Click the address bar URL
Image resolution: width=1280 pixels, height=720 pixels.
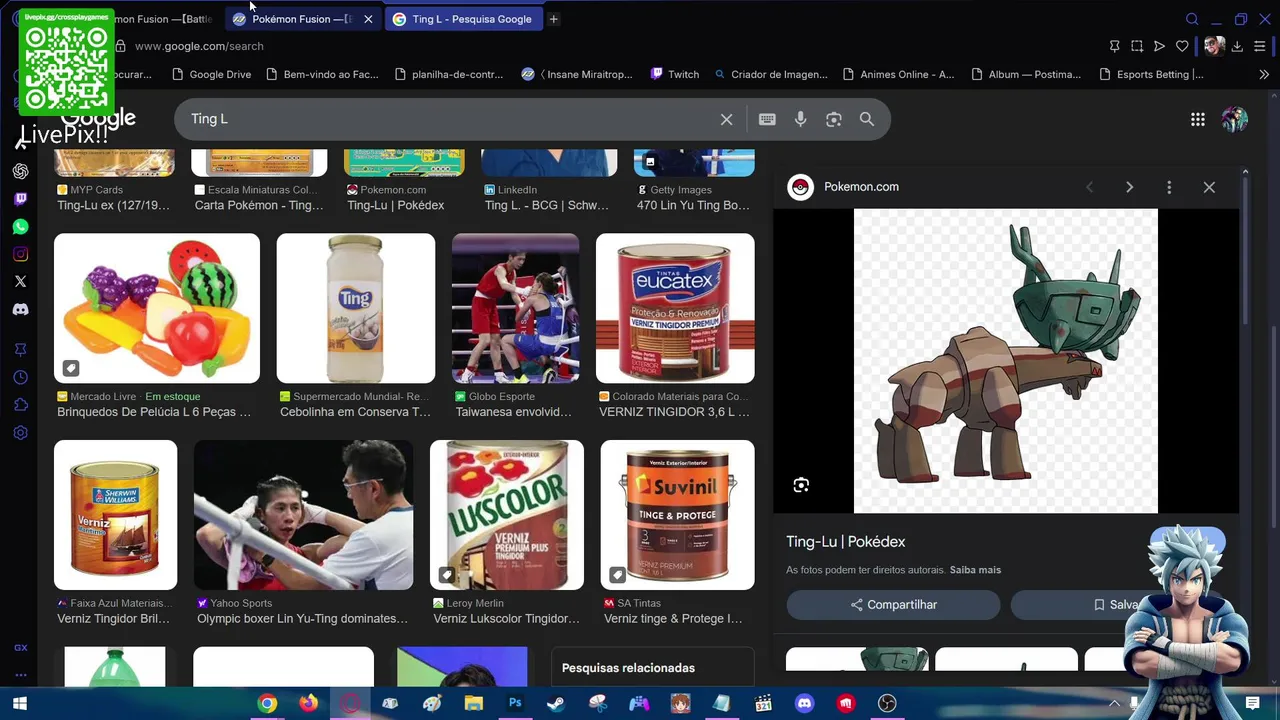point(199,46)
